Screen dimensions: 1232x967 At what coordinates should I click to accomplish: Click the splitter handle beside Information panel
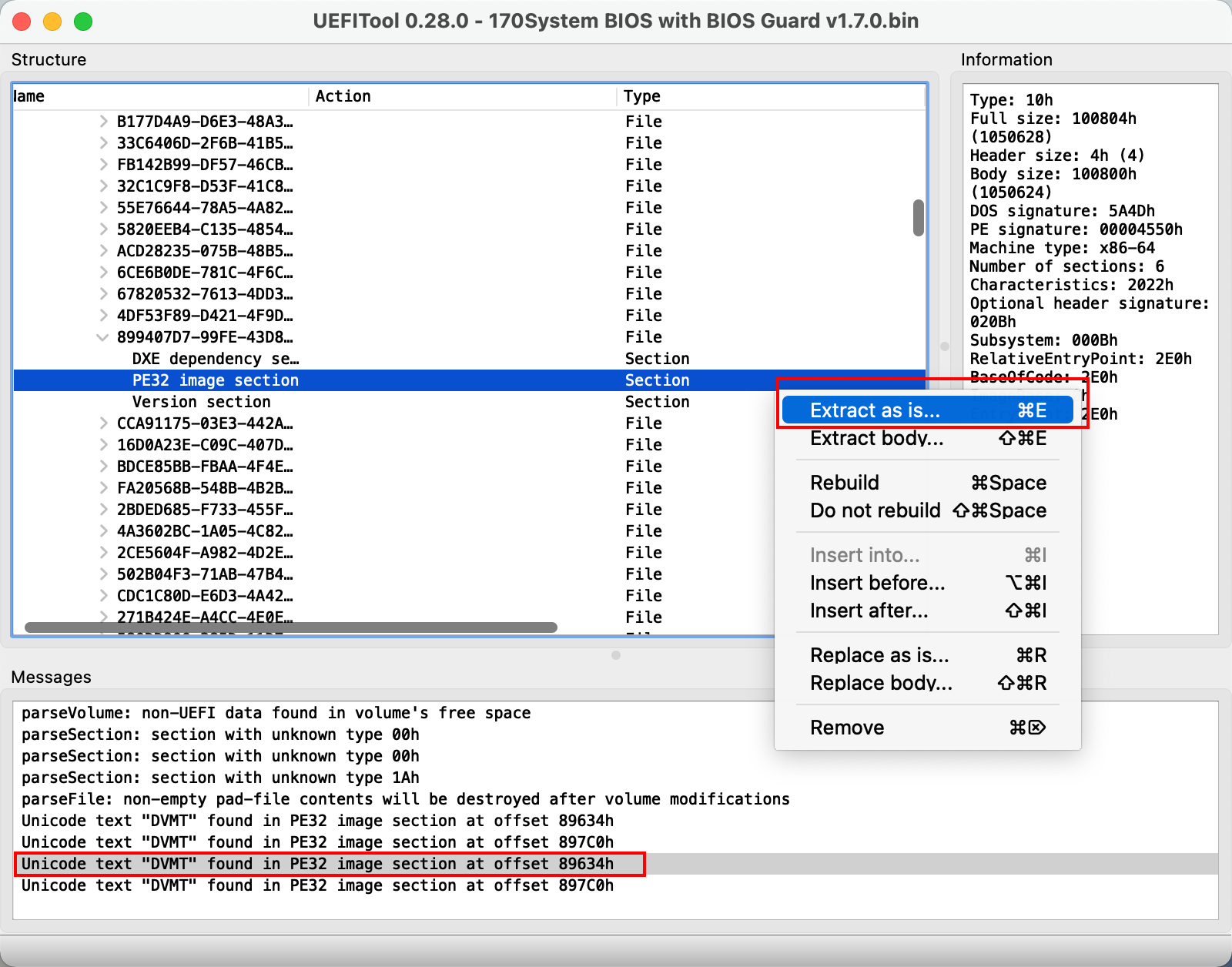pyautogui.click(x=945, y=346)
